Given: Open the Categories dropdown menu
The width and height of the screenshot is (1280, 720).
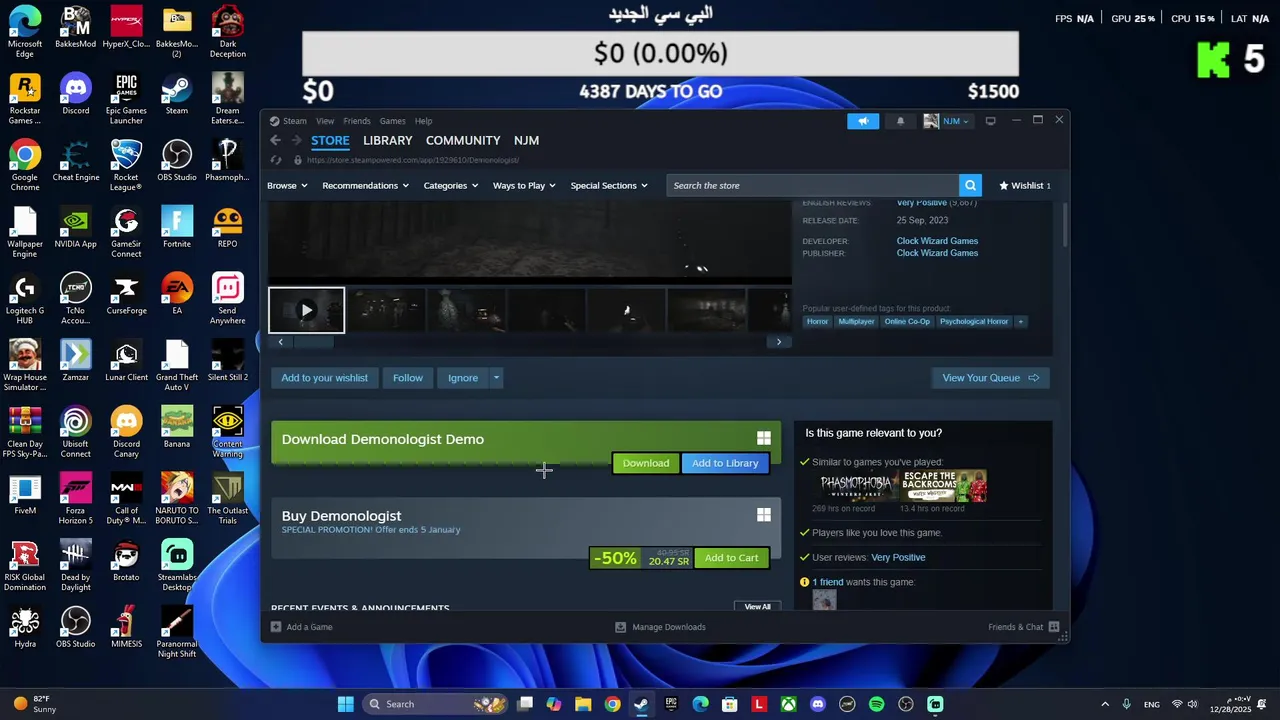Looking at the screenshot, I should pos(450,185).
